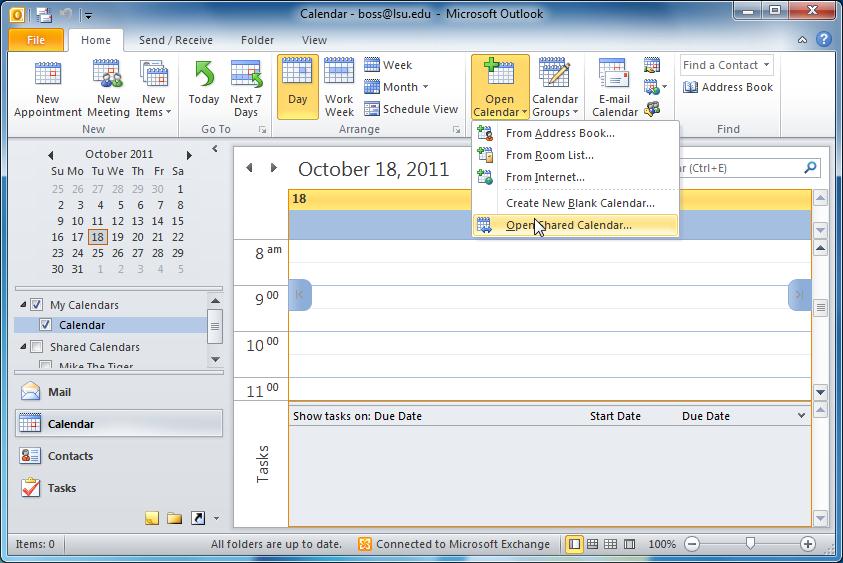Create a New Meeting
This screenshot has width=843, height=563.
108,88
